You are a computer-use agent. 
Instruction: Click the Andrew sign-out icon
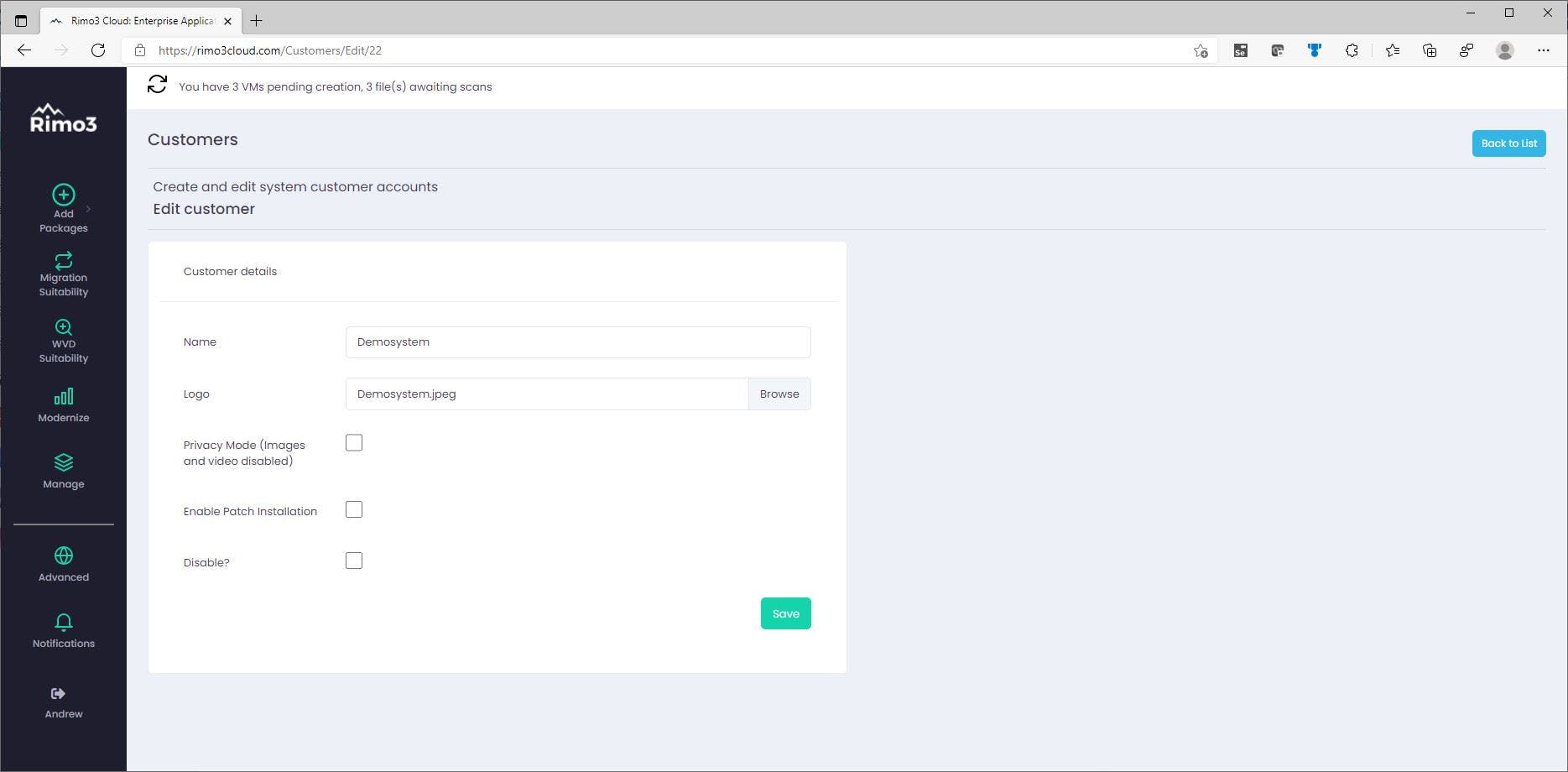pyautogui.click(x=58, y=693)
